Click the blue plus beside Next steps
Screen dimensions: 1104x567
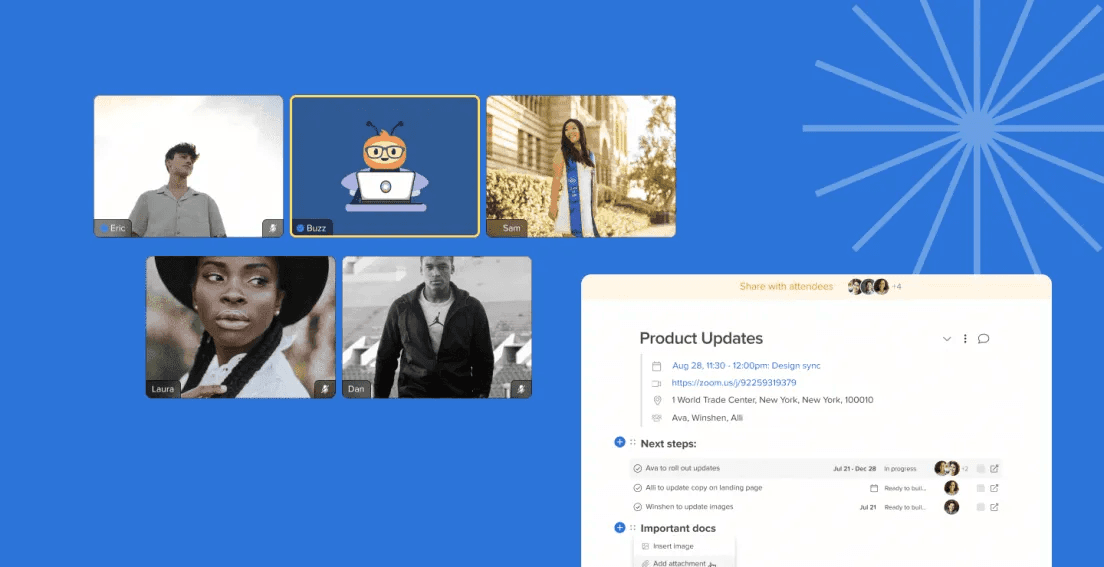pos(620,442)
